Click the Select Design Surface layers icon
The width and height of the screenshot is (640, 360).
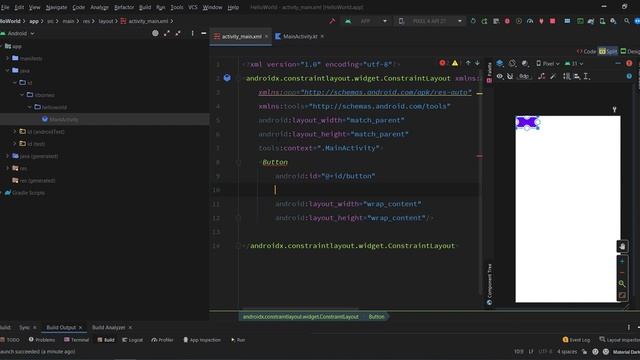tap(500, 64)
